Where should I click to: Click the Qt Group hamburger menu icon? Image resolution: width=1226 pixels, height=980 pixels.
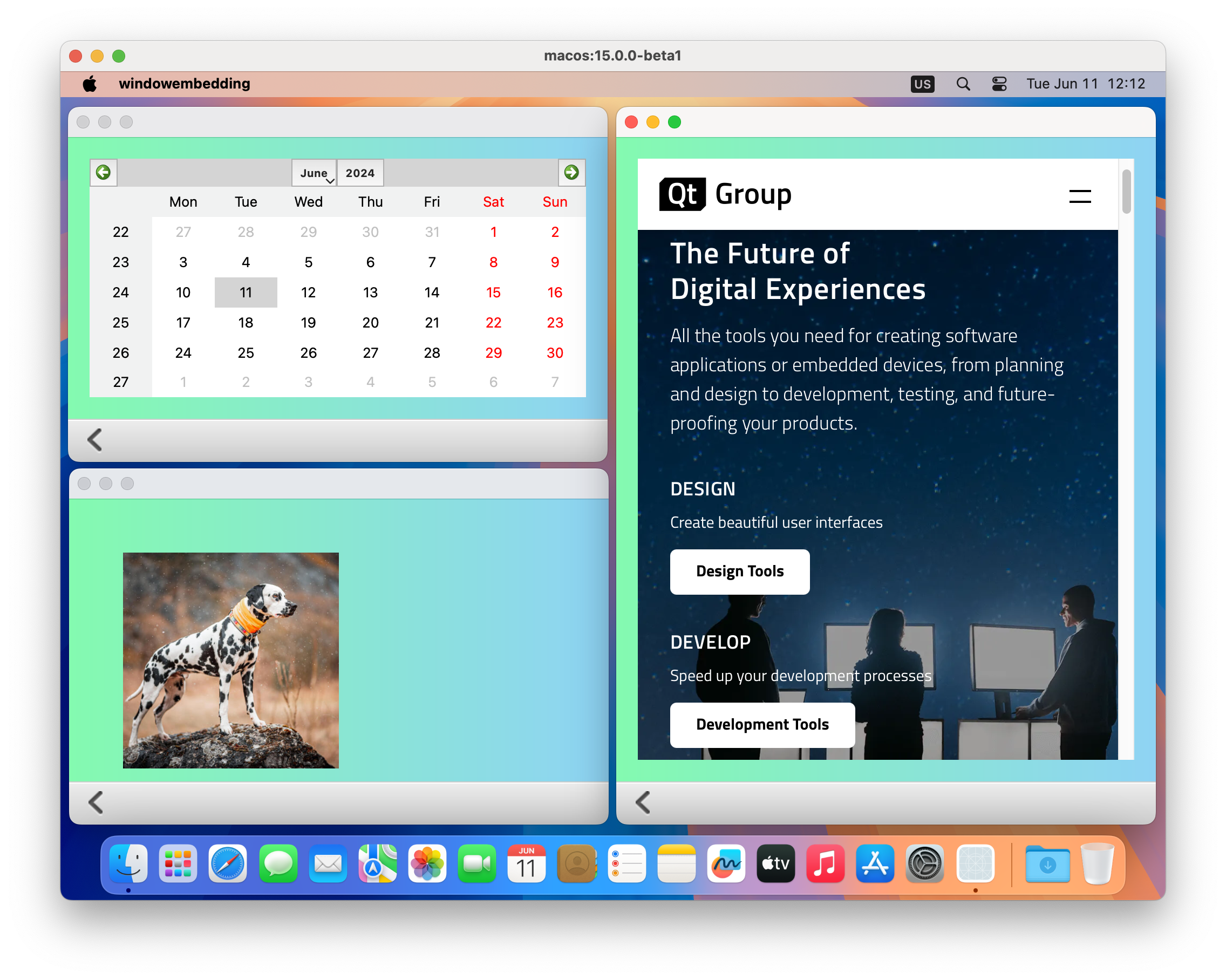pyautogui.click(x=1080, y=195)
